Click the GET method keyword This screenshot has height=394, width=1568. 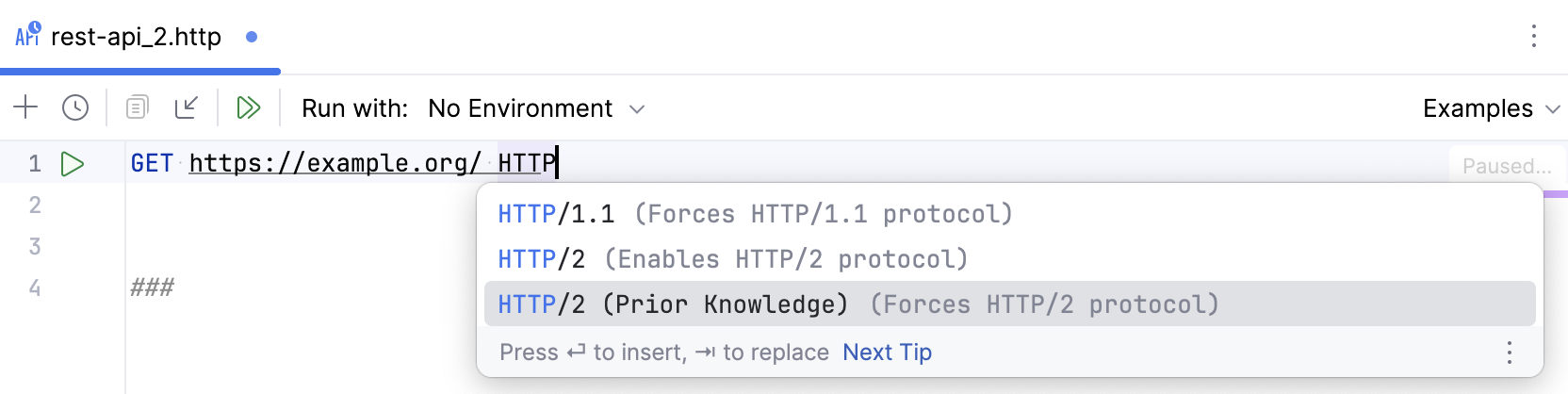click(151, 164)
